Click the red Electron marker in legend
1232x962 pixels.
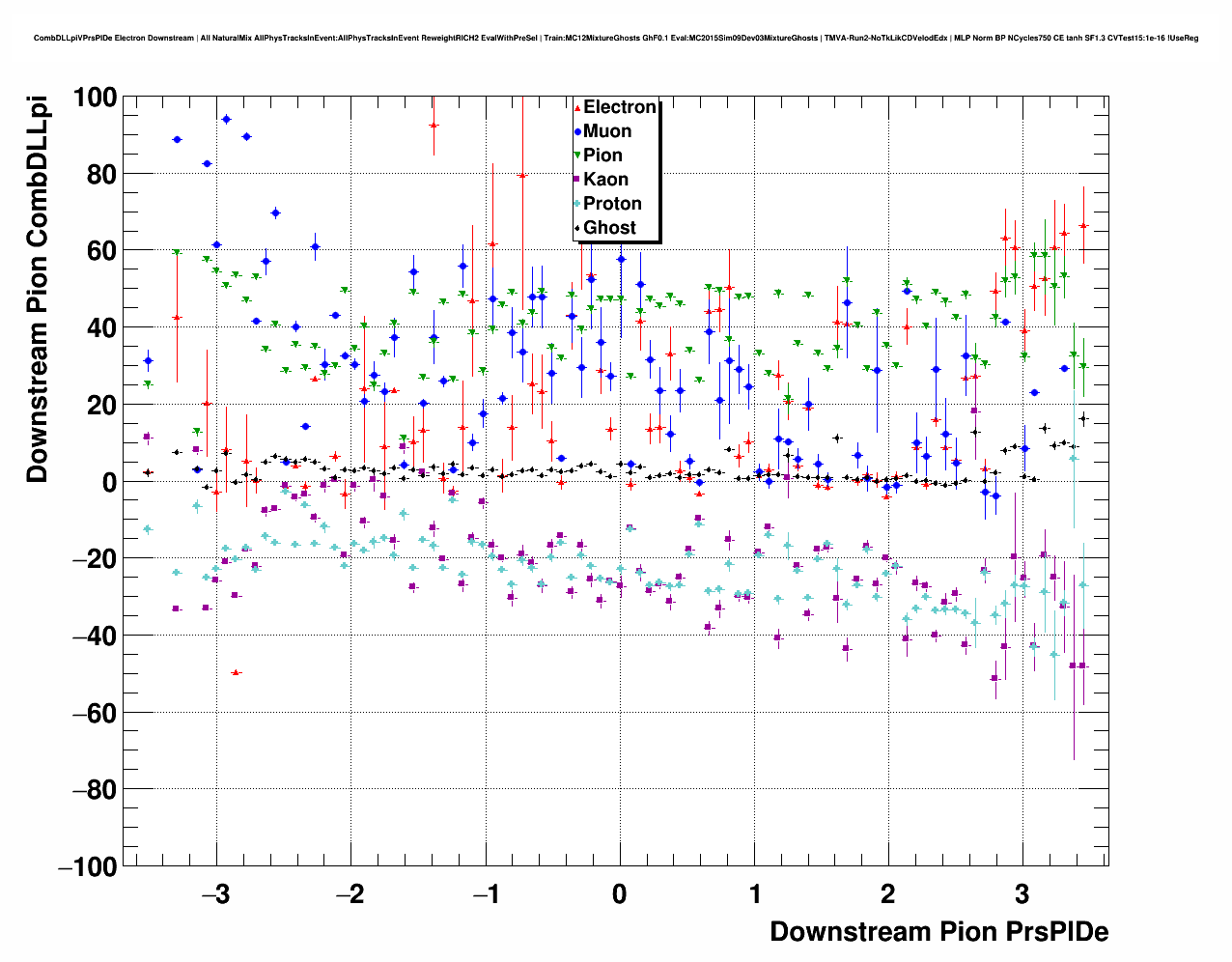(577, 108)
